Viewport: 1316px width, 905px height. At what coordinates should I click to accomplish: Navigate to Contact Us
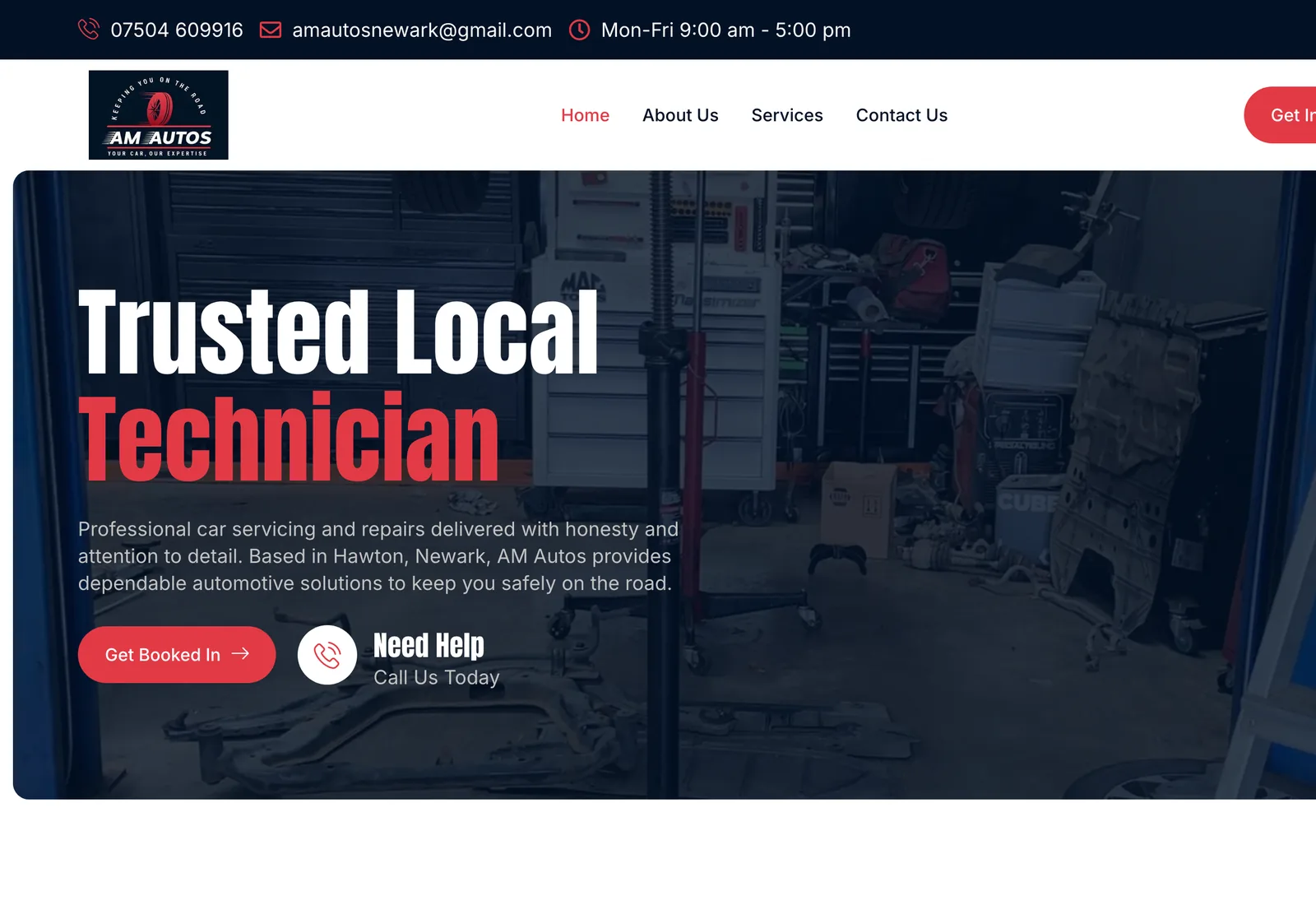901,115
